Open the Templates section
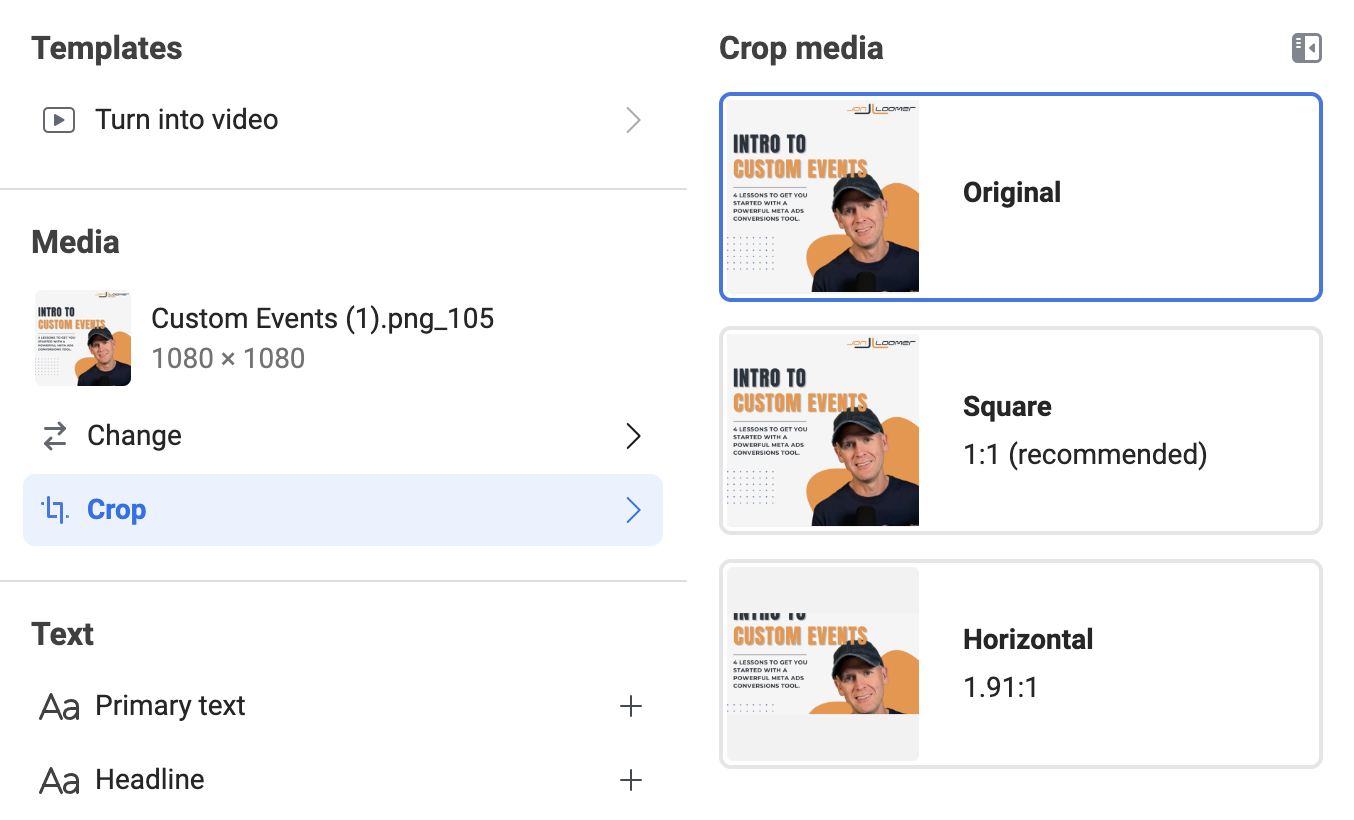 point(106,47)
